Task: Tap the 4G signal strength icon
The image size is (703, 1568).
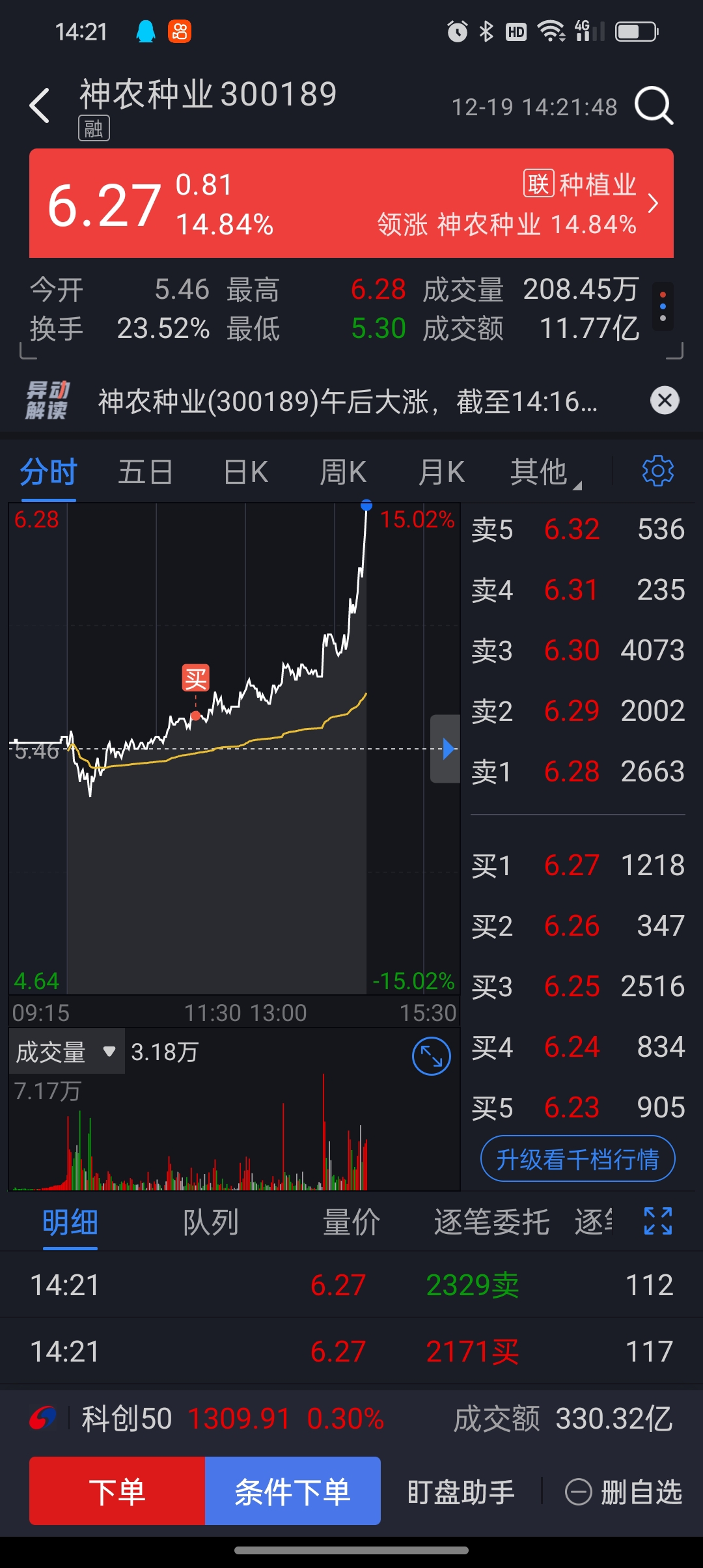Action: [x=589, y=31]
